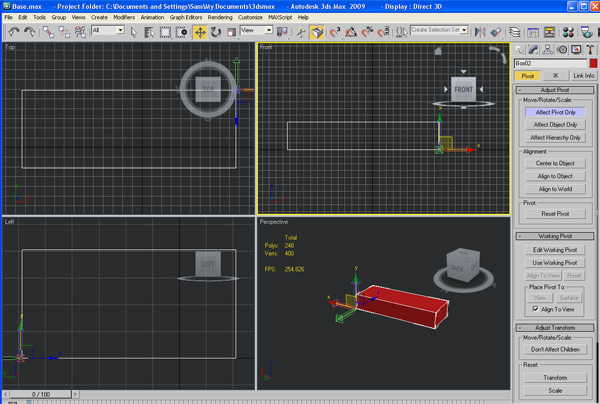Open the Select by Name tool
The height and width of the screenshot is (404, 600).
coord(149,32)
